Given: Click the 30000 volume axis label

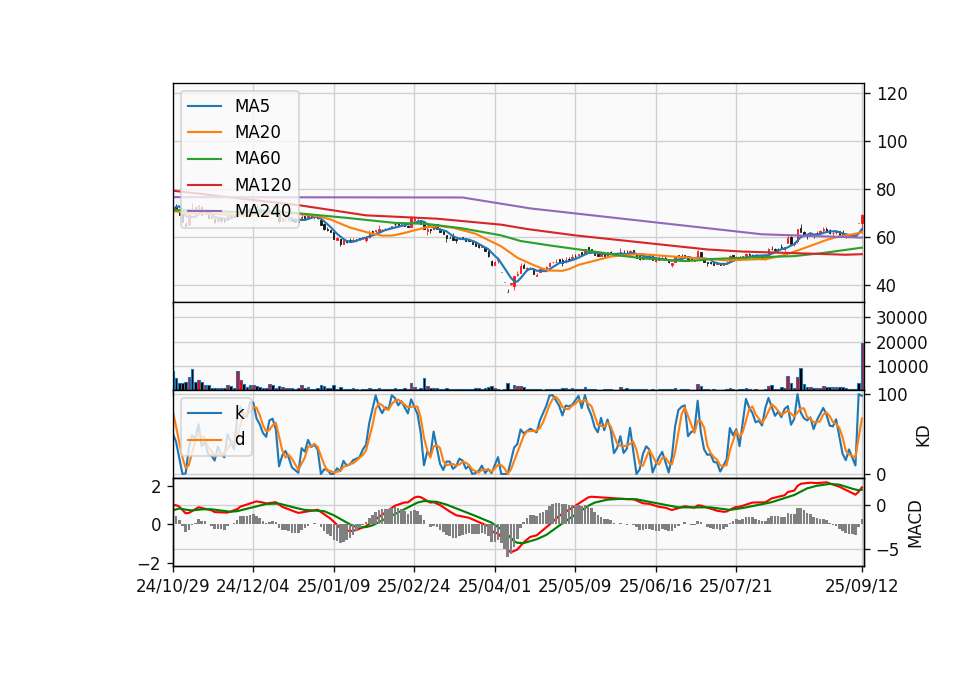Looking at the screenshot, I should coord(902,318).
